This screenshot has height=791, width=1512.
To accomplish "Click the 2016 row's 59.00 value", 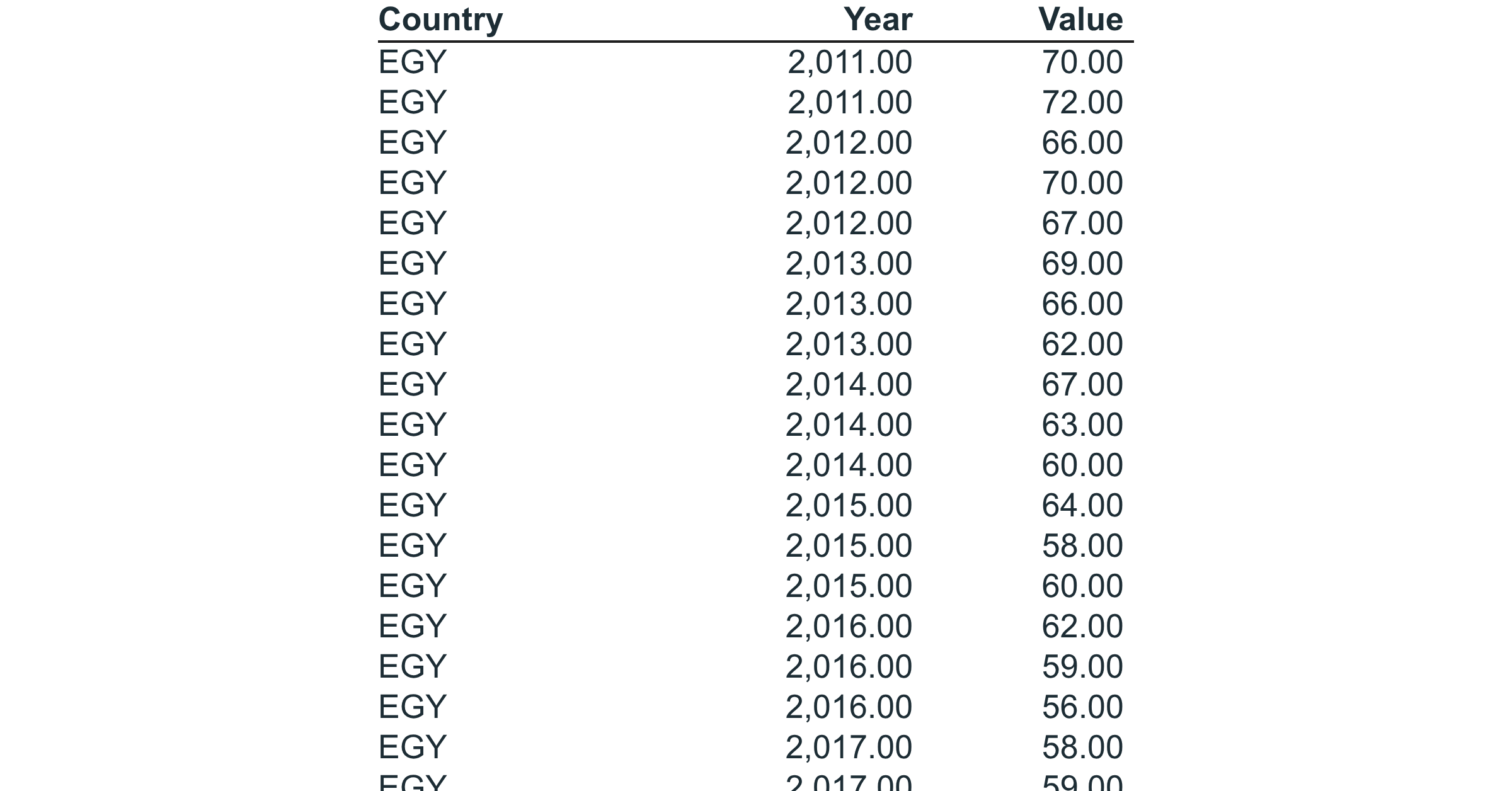I will (x=1082, y=666).
